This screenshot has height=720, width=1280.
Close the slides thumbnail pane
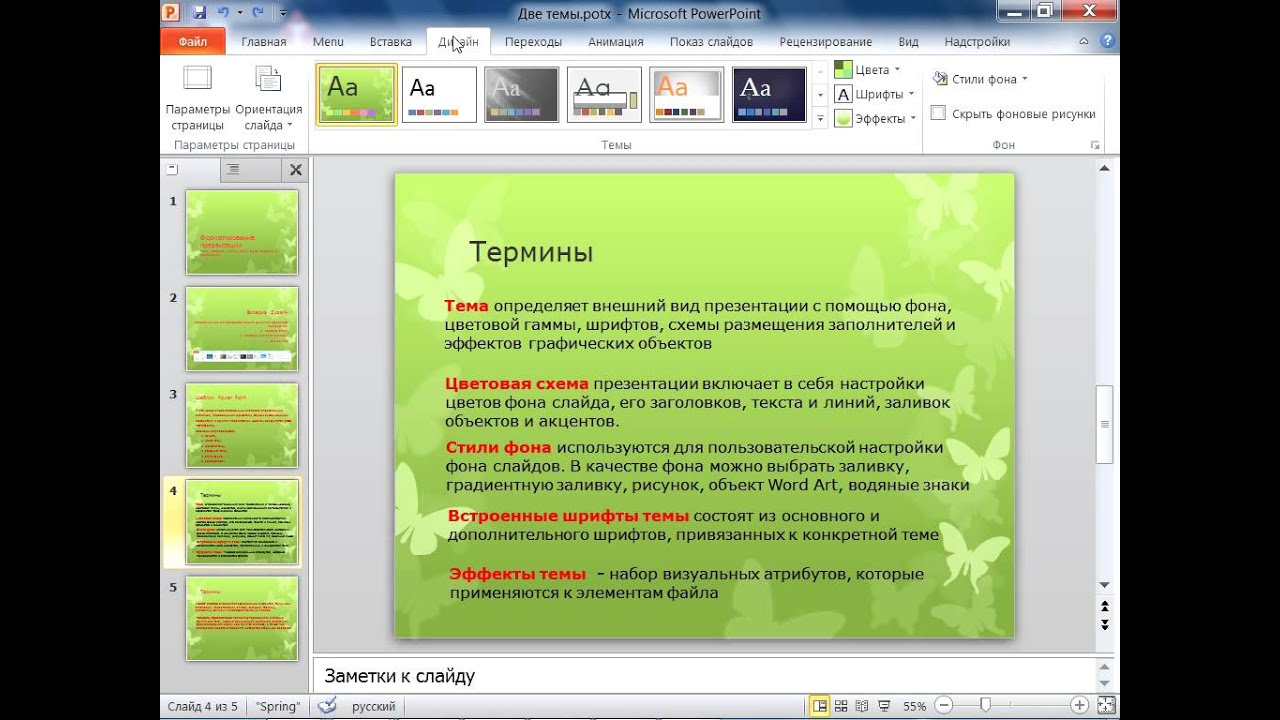pyautogui.click(x=295, y=170)
